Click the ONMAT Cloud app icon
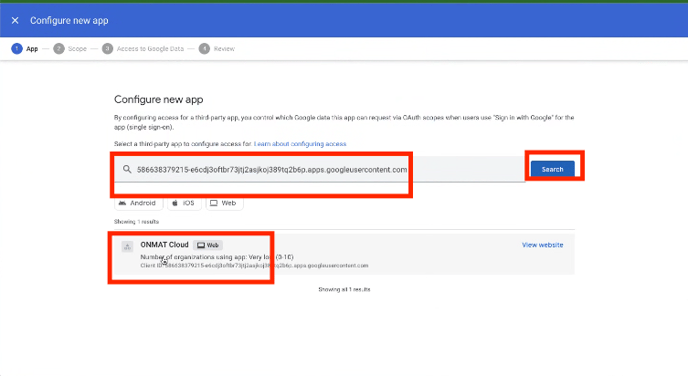This screenshot has width=688, height=376. tap(127, 247)
